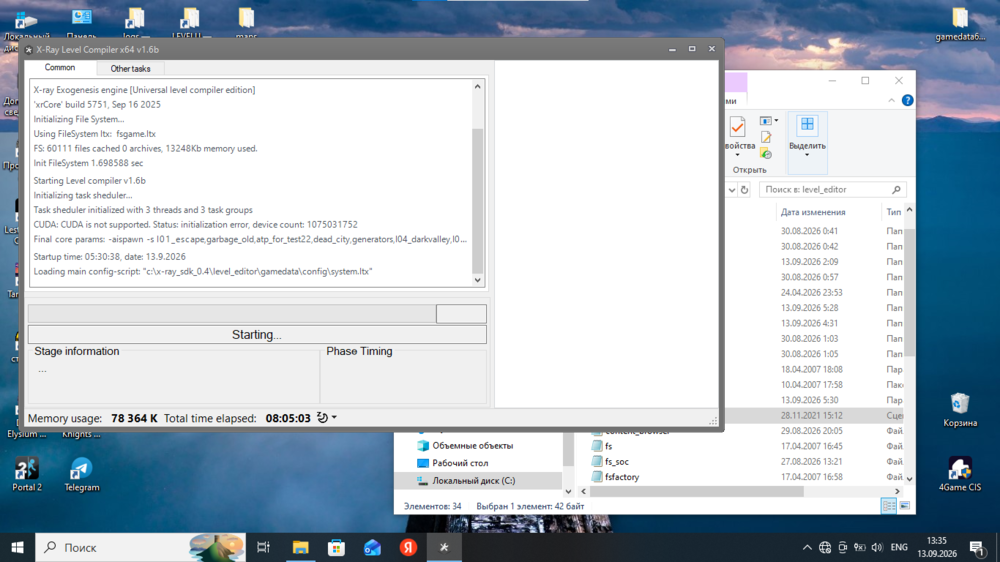
Task: Open the Корзина recycle bin icon
Action: pyautogui.click(x=960, y=410)
